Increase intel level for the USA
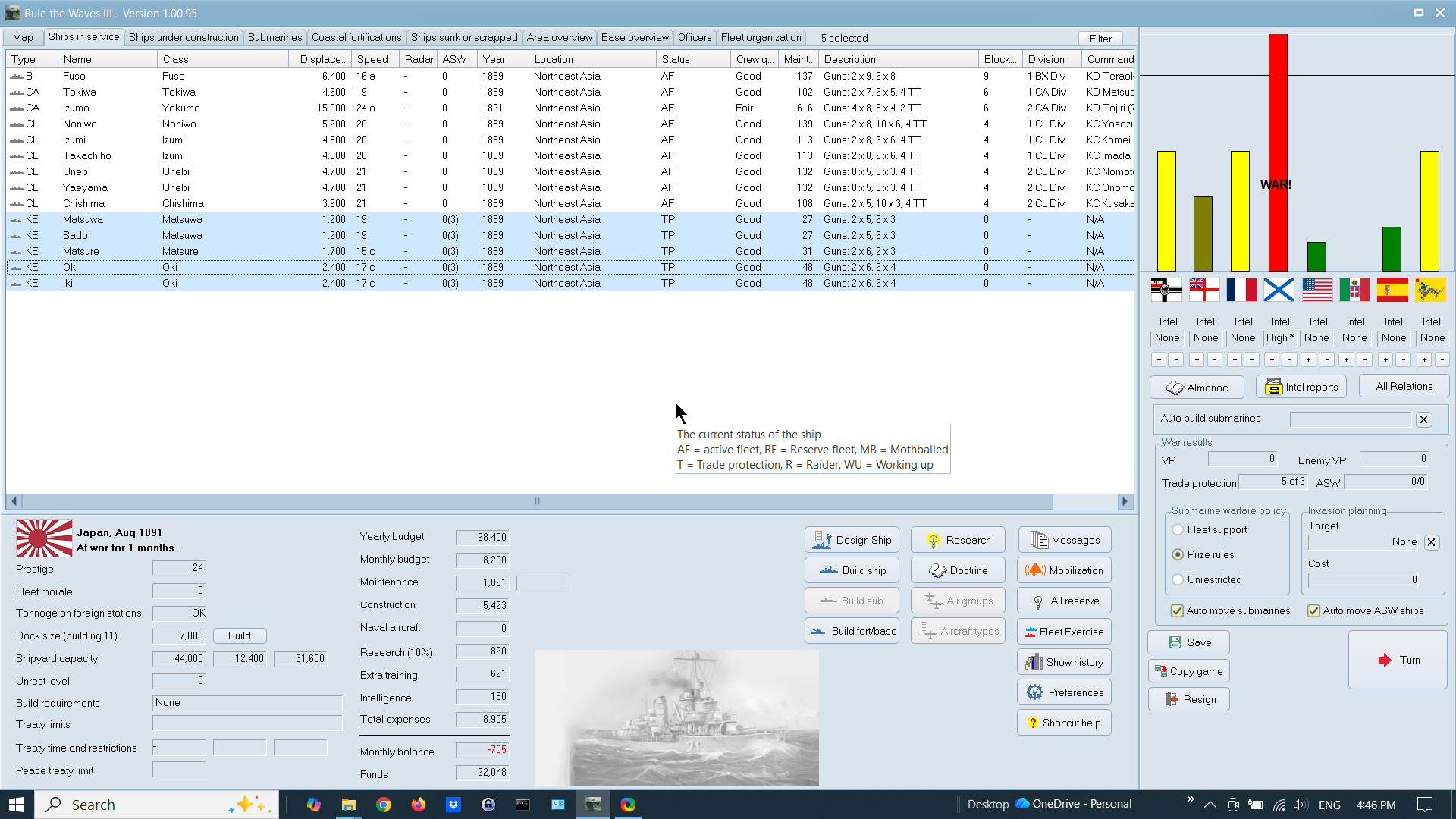1456x819 pixels. (x=1309, y=359)
